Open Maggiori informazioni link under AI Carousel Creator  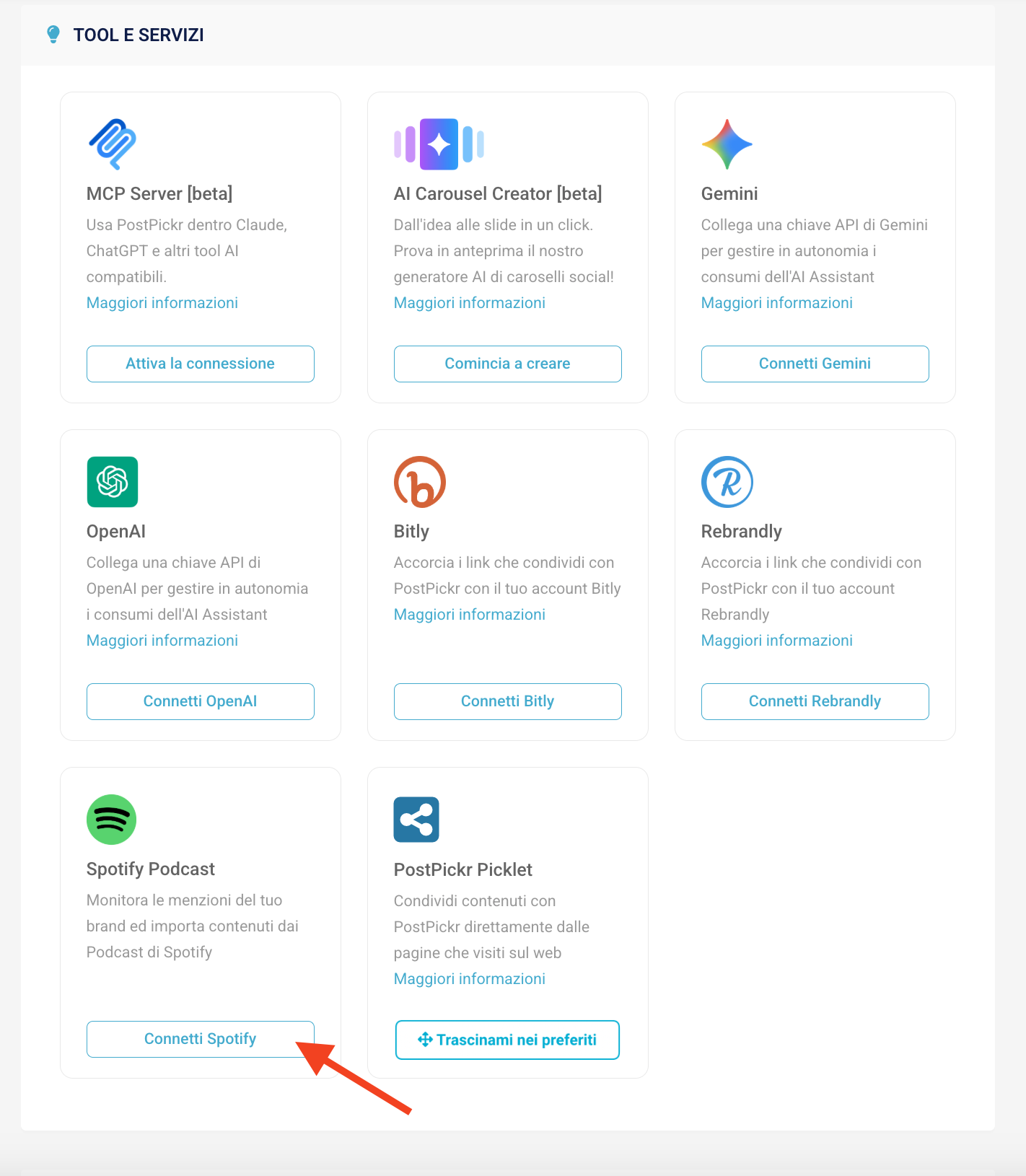point(470,303)
